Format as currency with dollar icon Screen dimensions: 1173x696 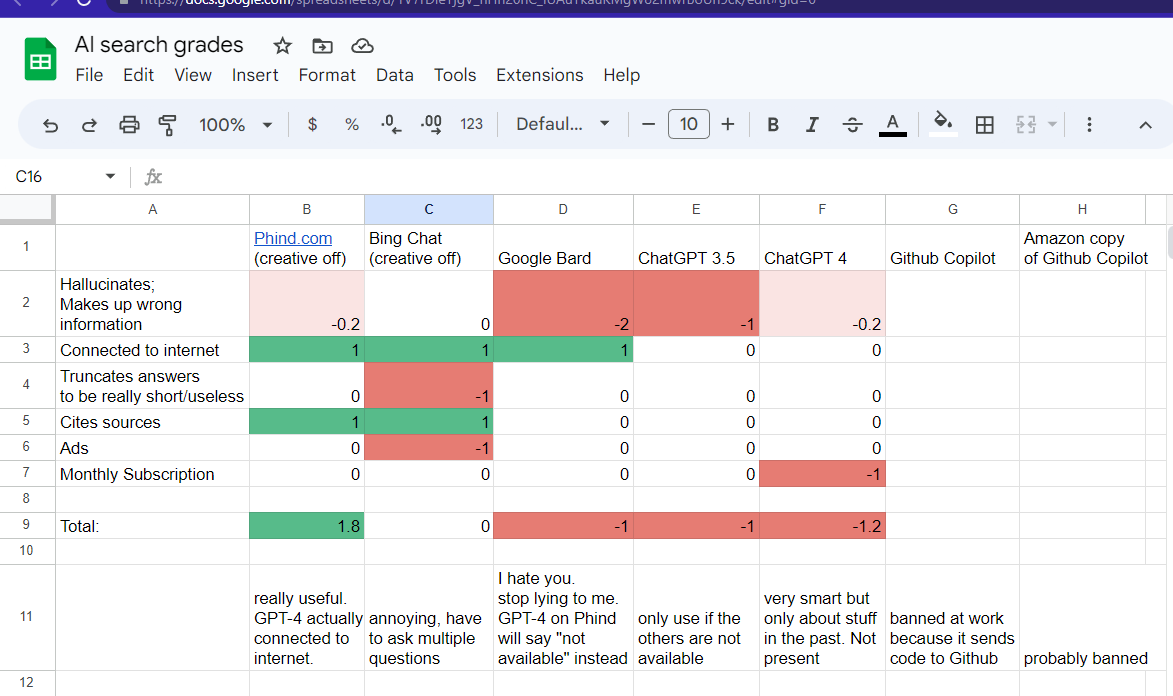(313, 124)
